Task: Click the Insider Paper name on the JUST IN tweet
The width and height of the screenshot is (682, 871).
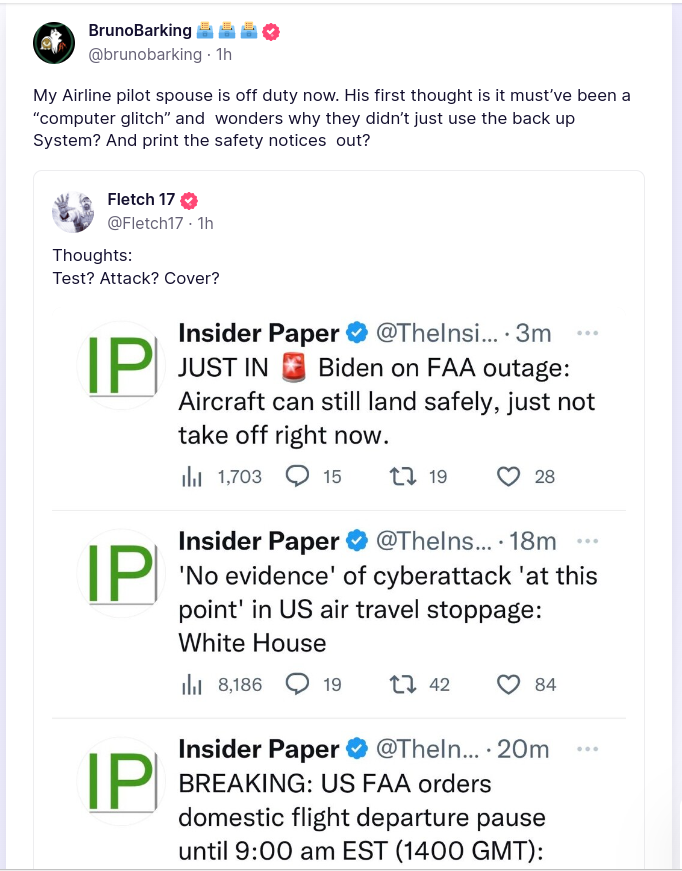Action: pyautogui.click(x=258, y=333)
